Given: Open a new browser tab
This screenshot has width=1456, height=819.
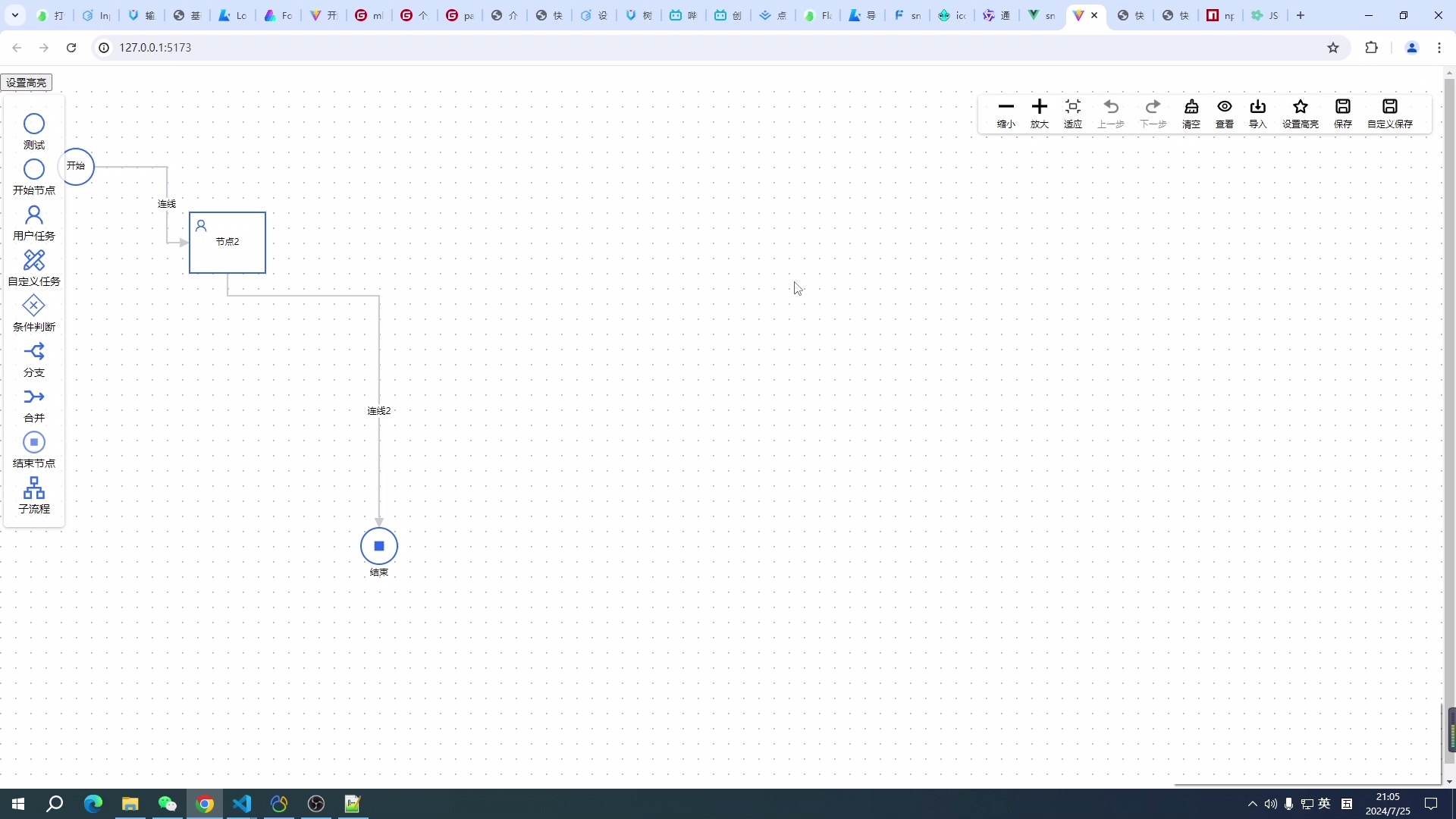Looking at the screenshot, I should 1301,15.
